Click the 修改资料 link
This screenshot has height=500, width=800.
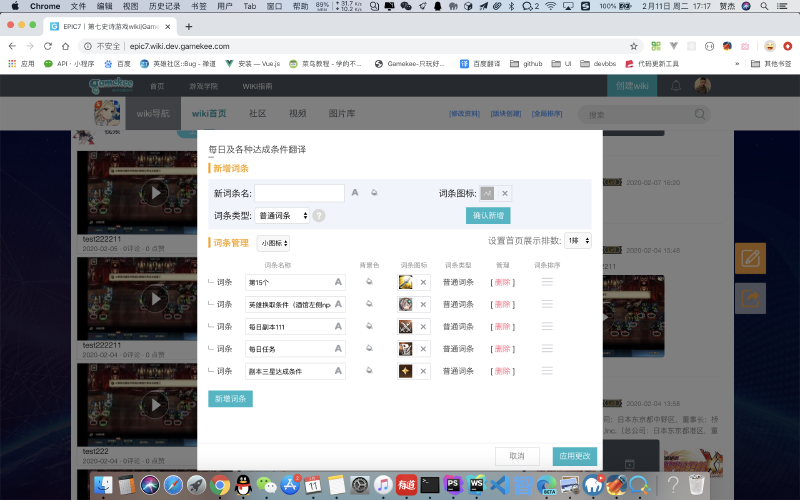pos(464,114)
